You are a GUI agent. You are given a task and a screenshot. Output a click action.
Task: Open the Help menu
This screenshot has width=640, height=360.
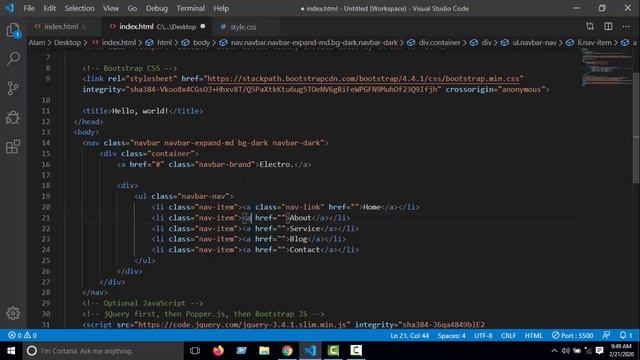pyautogui.click(x=221, y=8)
